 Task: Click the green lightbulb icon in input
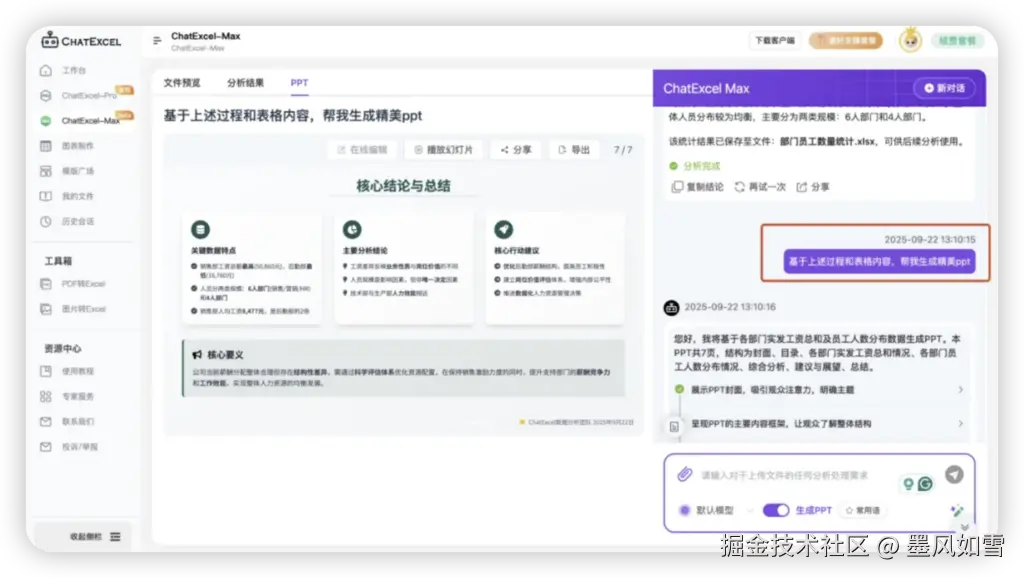point(908,484)
